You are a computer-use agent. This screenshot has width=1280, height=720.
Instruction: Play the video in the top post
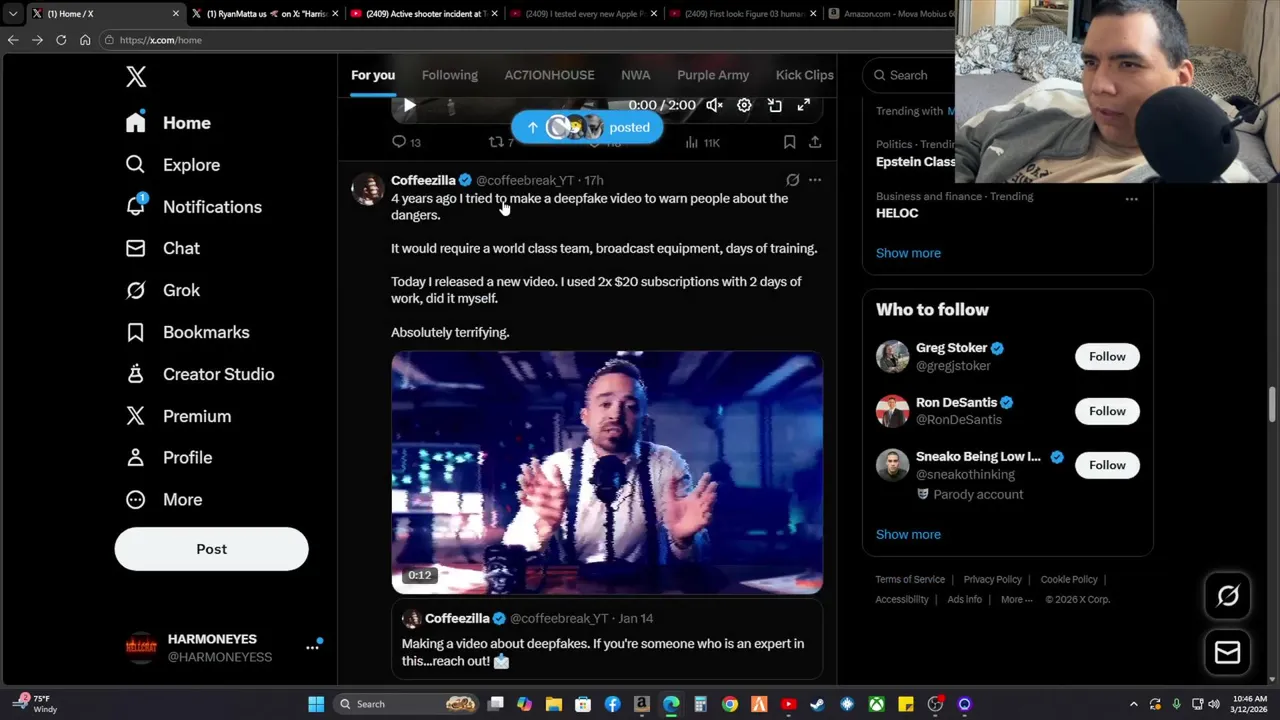[409, 105]
